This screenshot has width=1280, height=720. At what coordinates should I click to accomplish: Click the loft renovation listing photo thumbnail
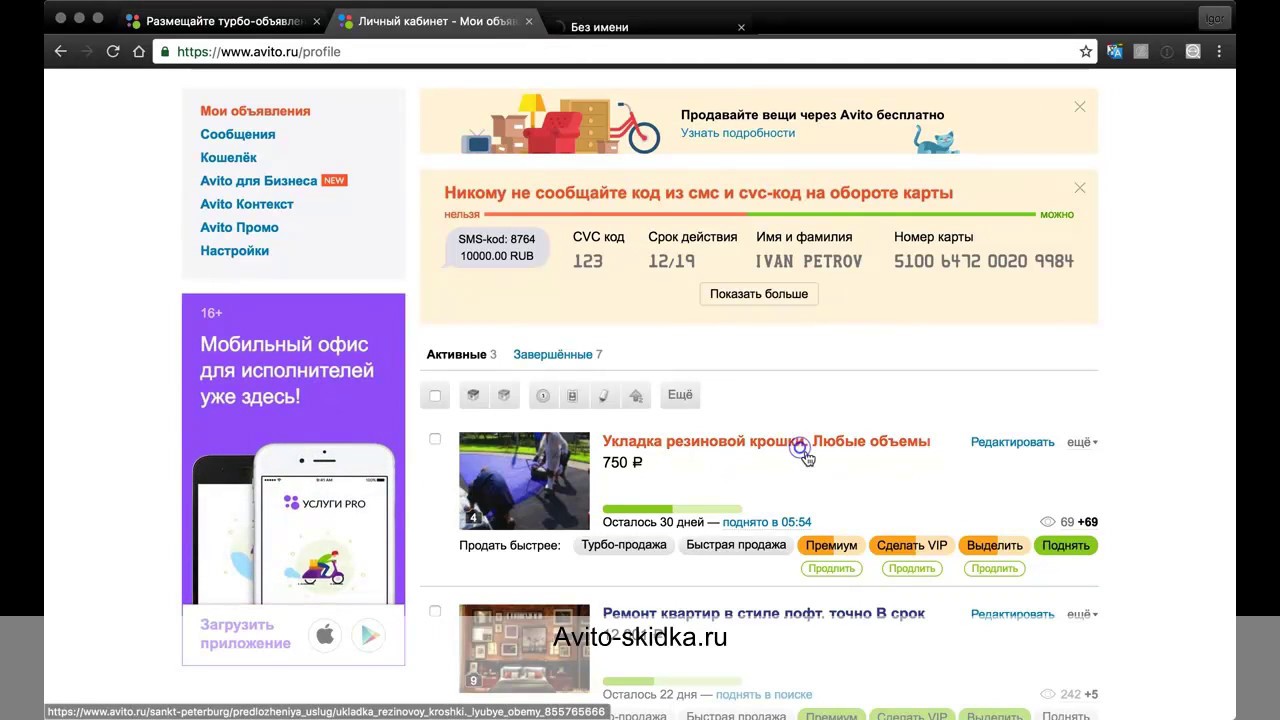[x=524, y=648]
